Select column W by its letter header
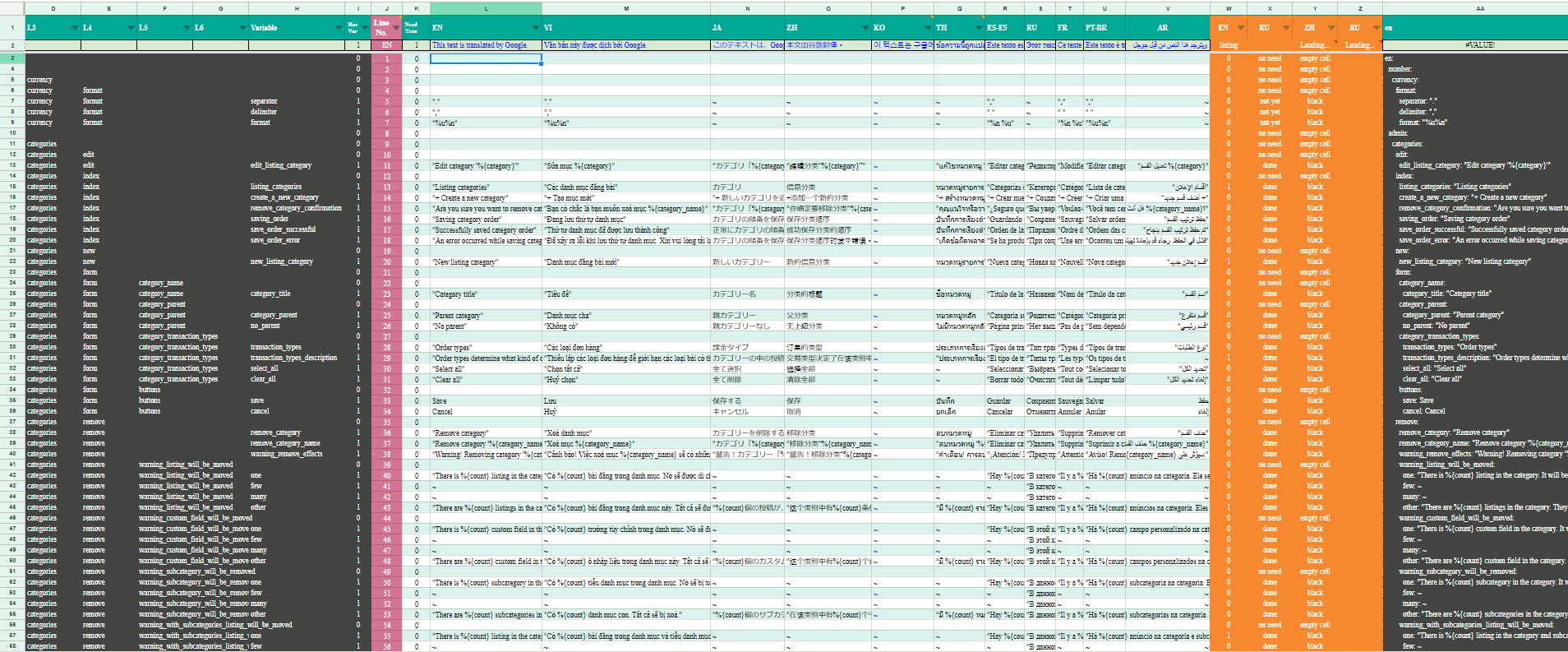The height and width of the screenshot is (652, 1568). point(1229,8)
